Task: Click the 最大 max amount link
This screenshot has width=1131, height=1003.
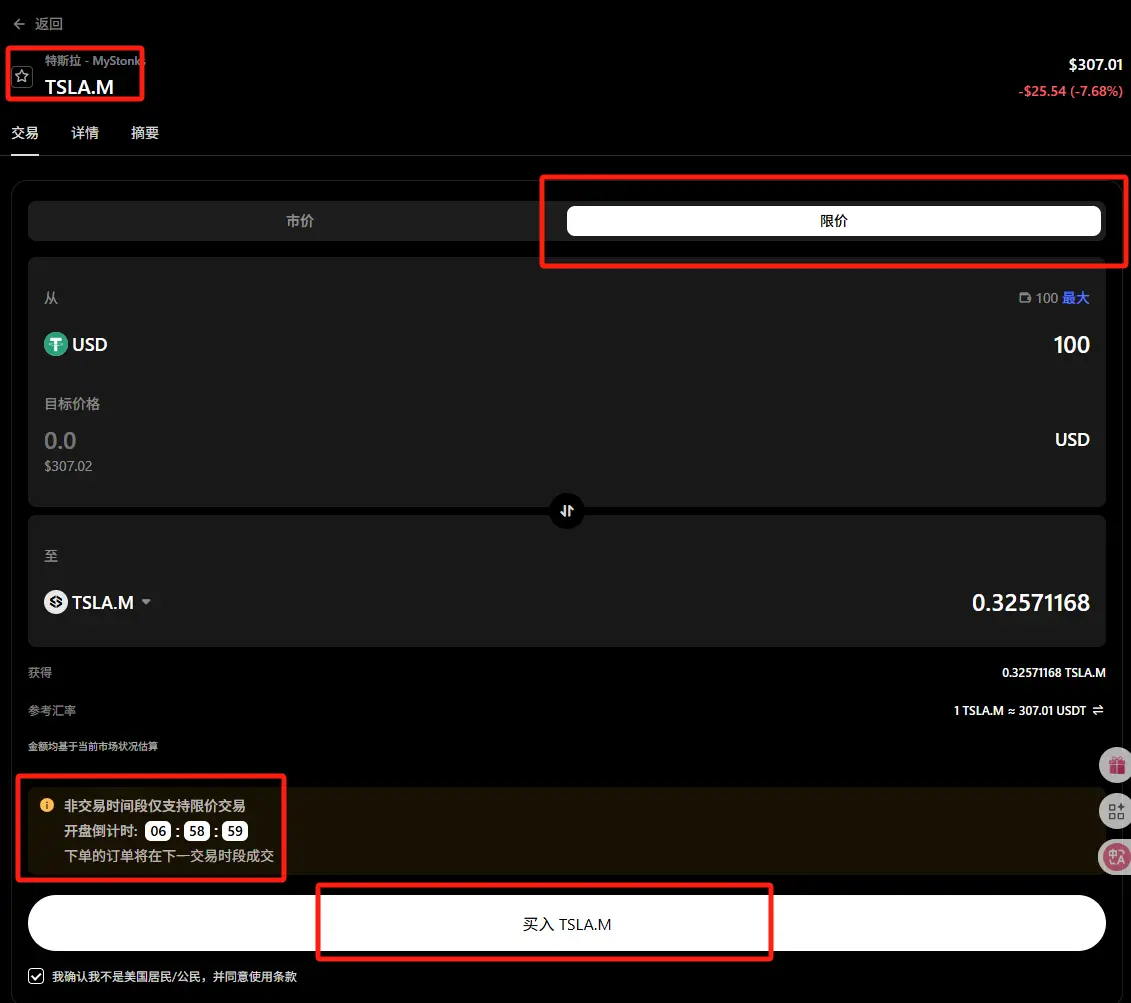Action: coord(1075,298)
